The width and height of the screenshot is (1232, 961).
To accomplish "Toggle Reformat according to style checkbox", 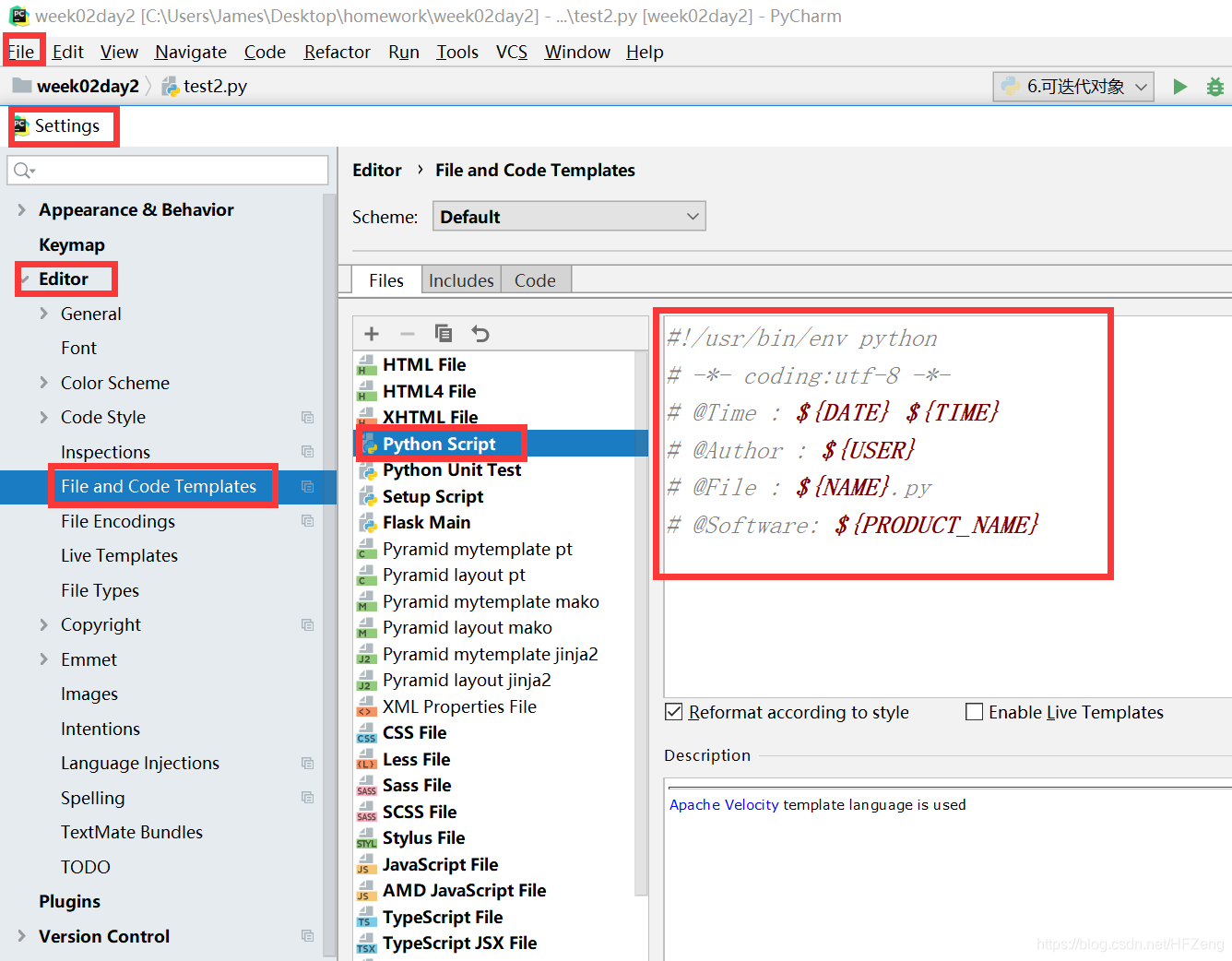I will [x=674, y=712].
